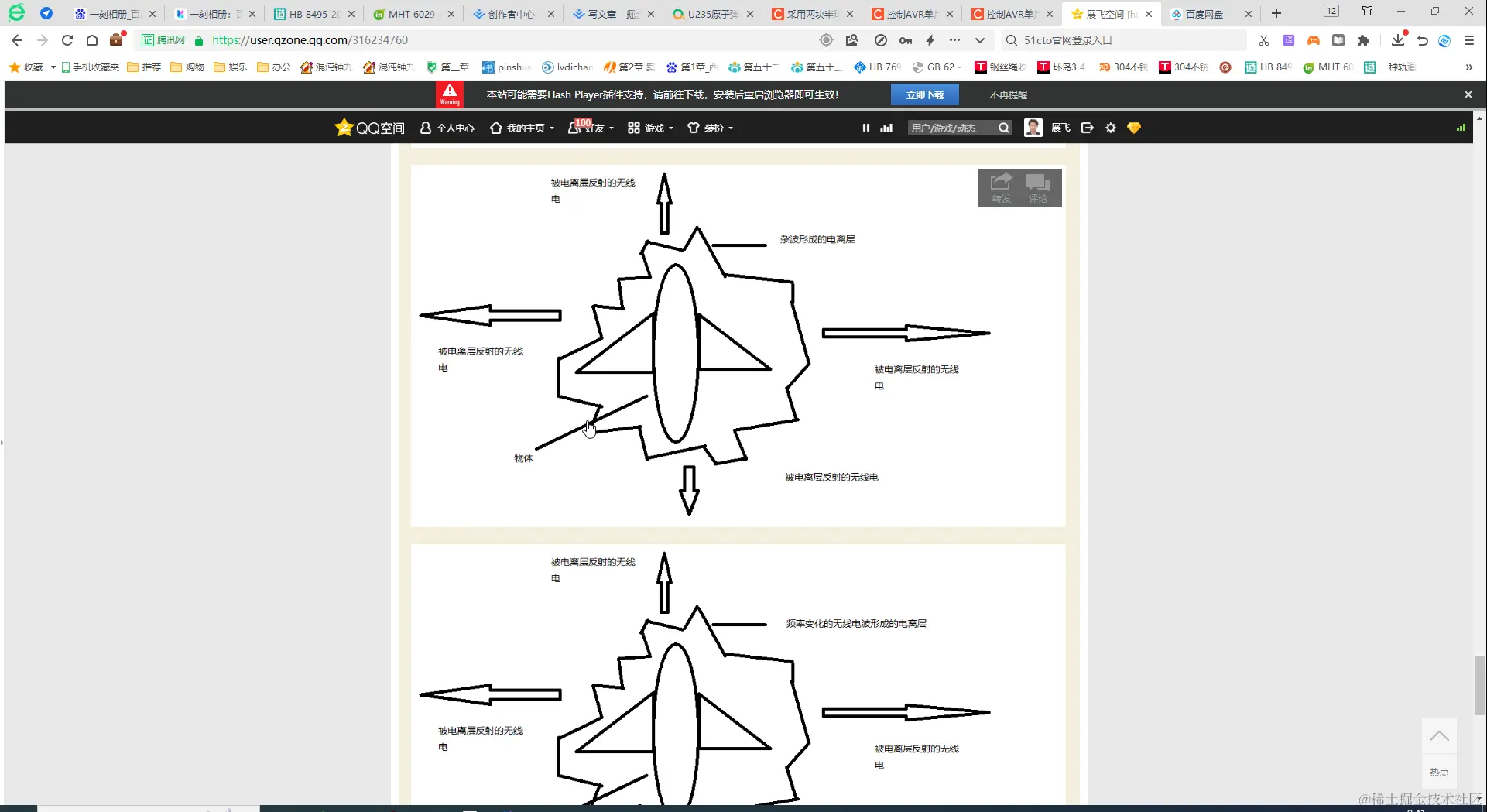Screen dimensions: 1487x812
Task: Switch to the 采用两块半球 tab
Action: [813, 14]
